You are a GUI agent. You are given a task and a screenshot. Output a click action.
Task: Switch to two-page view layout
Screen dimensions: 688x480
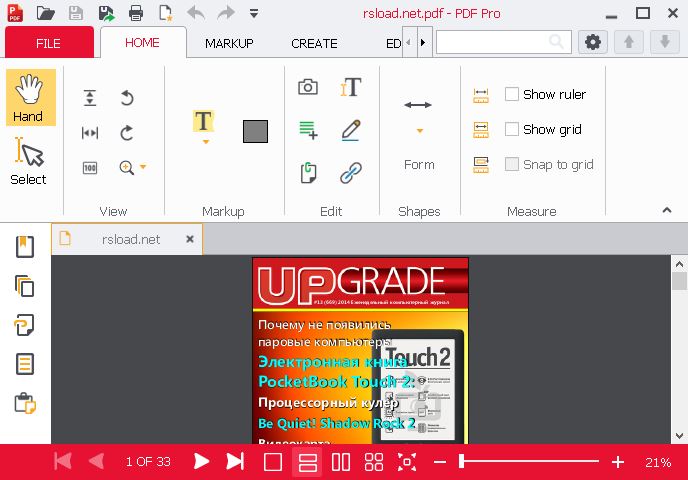341,462
